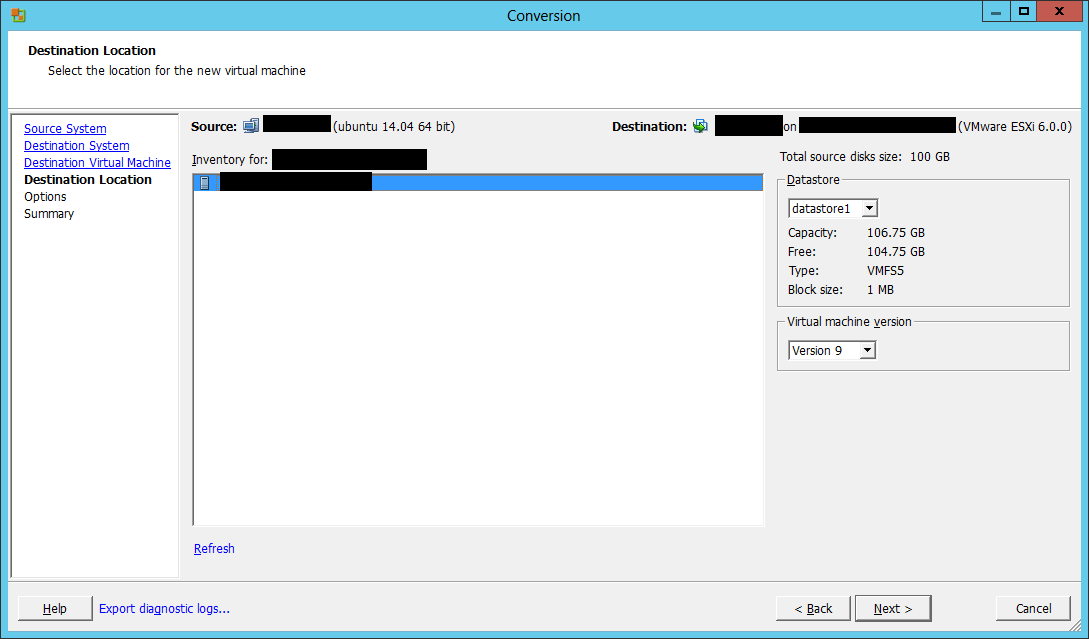Go to the Destination Virtual Machine step
1089x639 pixels.
click(97, 163)
